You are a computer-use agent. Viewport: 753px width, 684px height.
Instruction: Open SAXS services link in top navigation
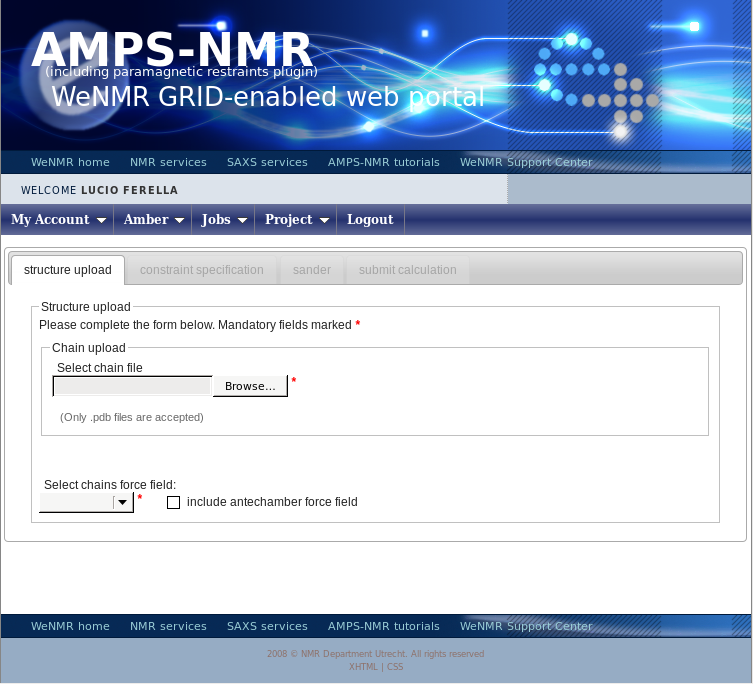point(267,162)
